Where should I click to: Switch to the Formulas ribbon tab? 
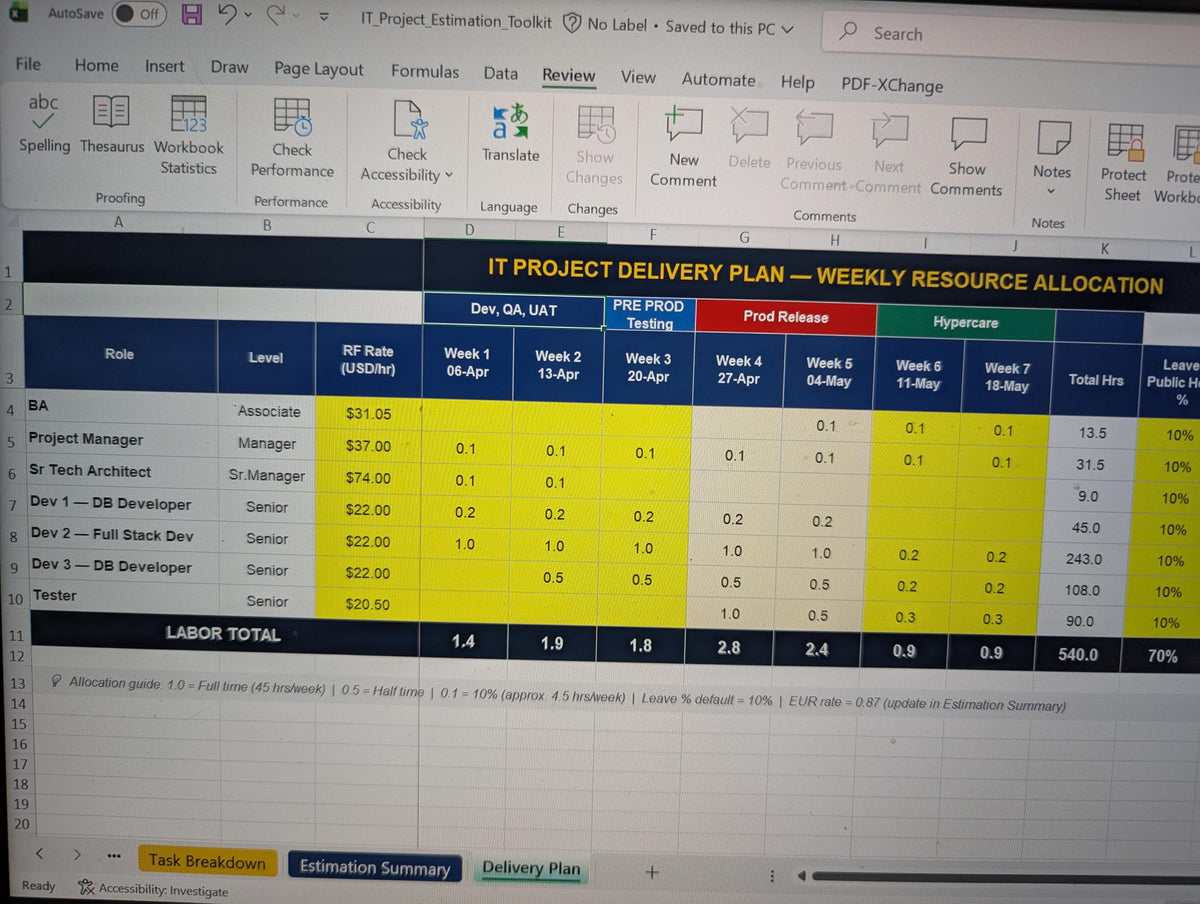coord(425,71)
